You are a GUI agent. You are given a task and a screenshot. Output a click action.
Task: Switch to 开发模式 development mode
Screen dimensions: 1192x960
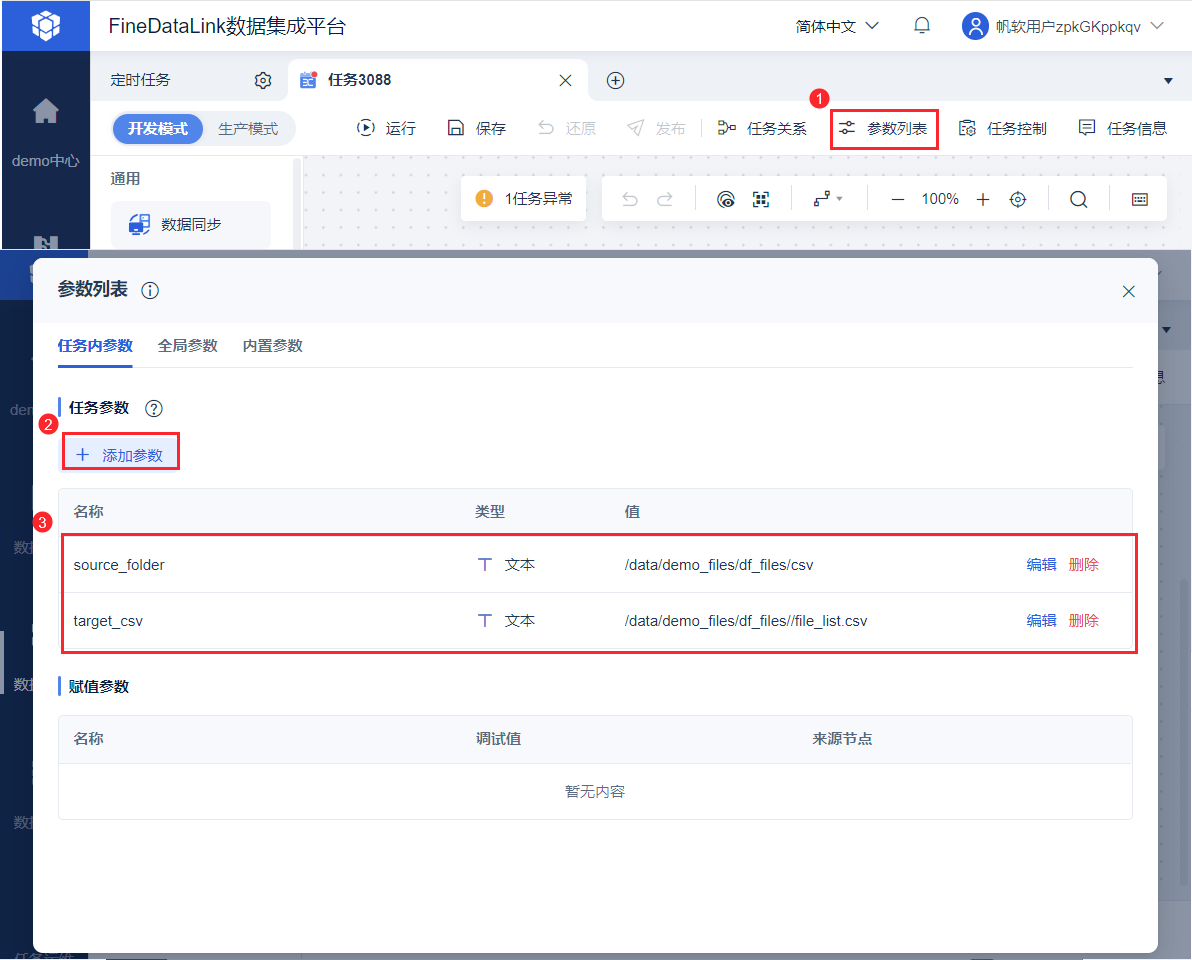[x=157, y=128]
